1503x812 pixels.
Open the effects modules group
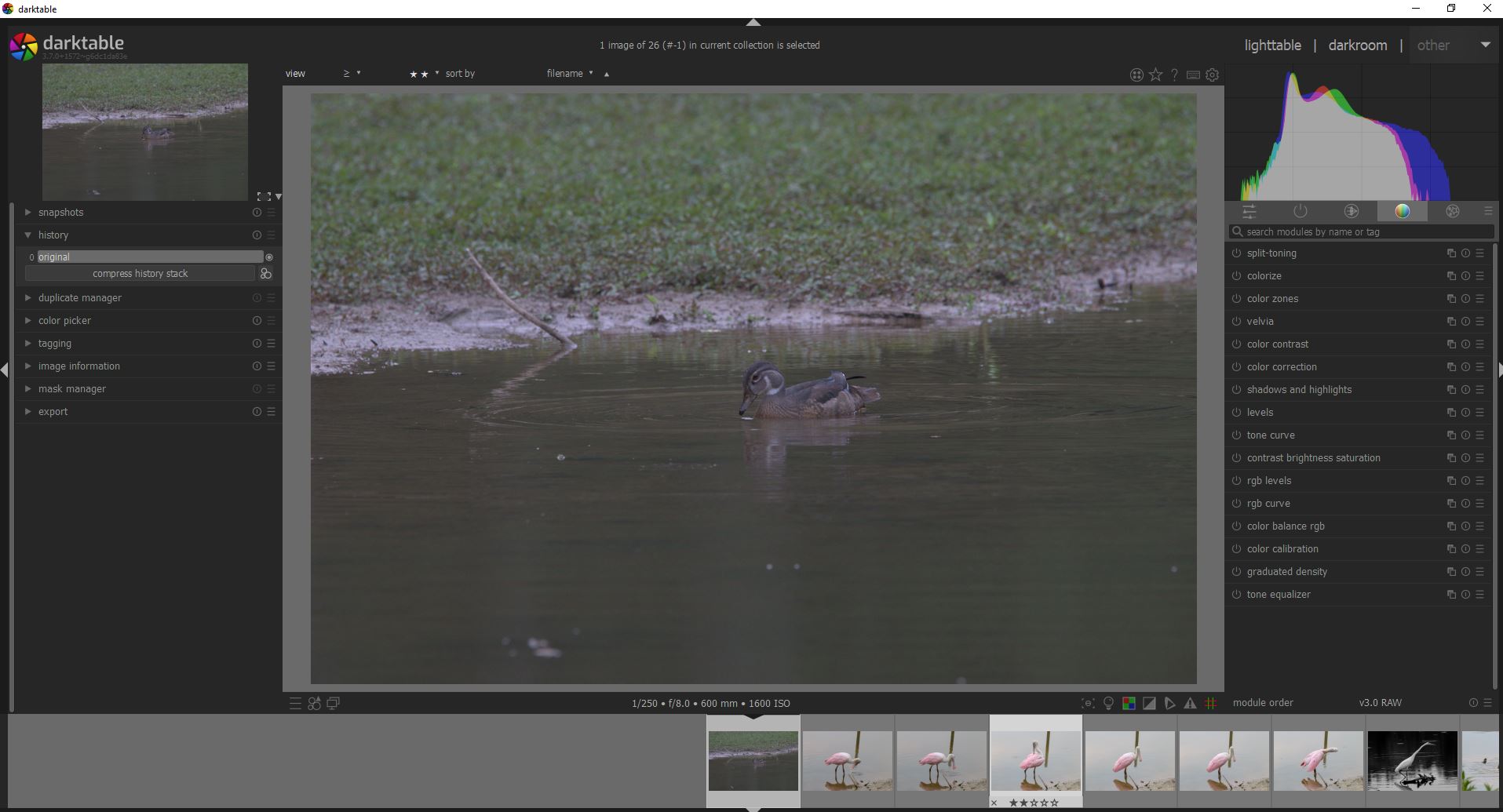point(1453,211)
